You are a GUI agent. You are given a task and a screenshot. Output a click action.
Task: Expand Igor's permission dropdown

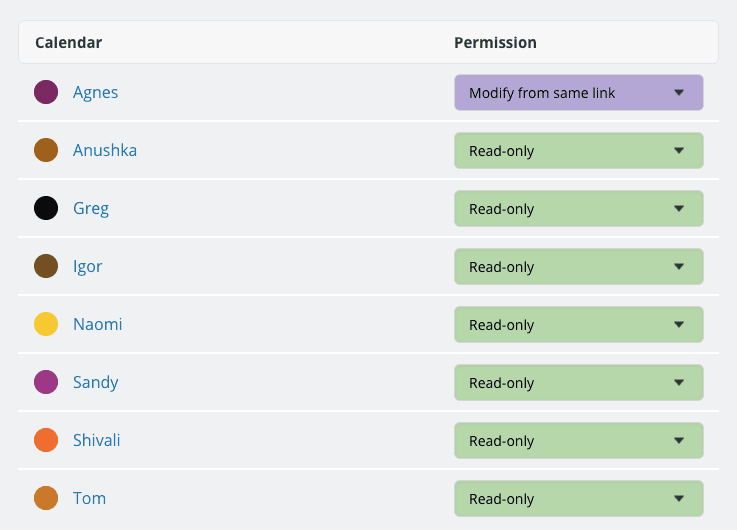point(578,267)
